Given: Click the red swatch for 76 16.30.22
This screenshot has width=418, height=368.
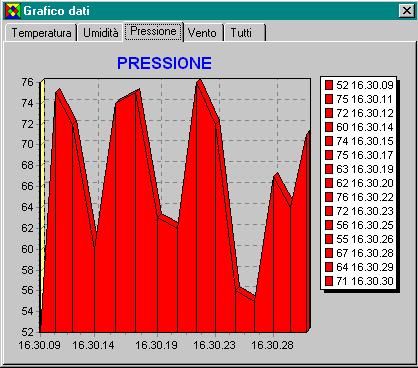Looking at the screenshot, I should tap(329, 197).
